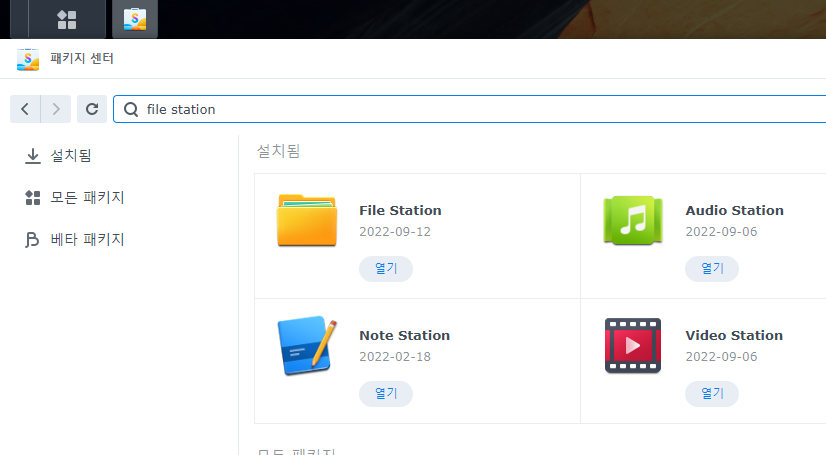Select the Note Station package title

[405, 335]
